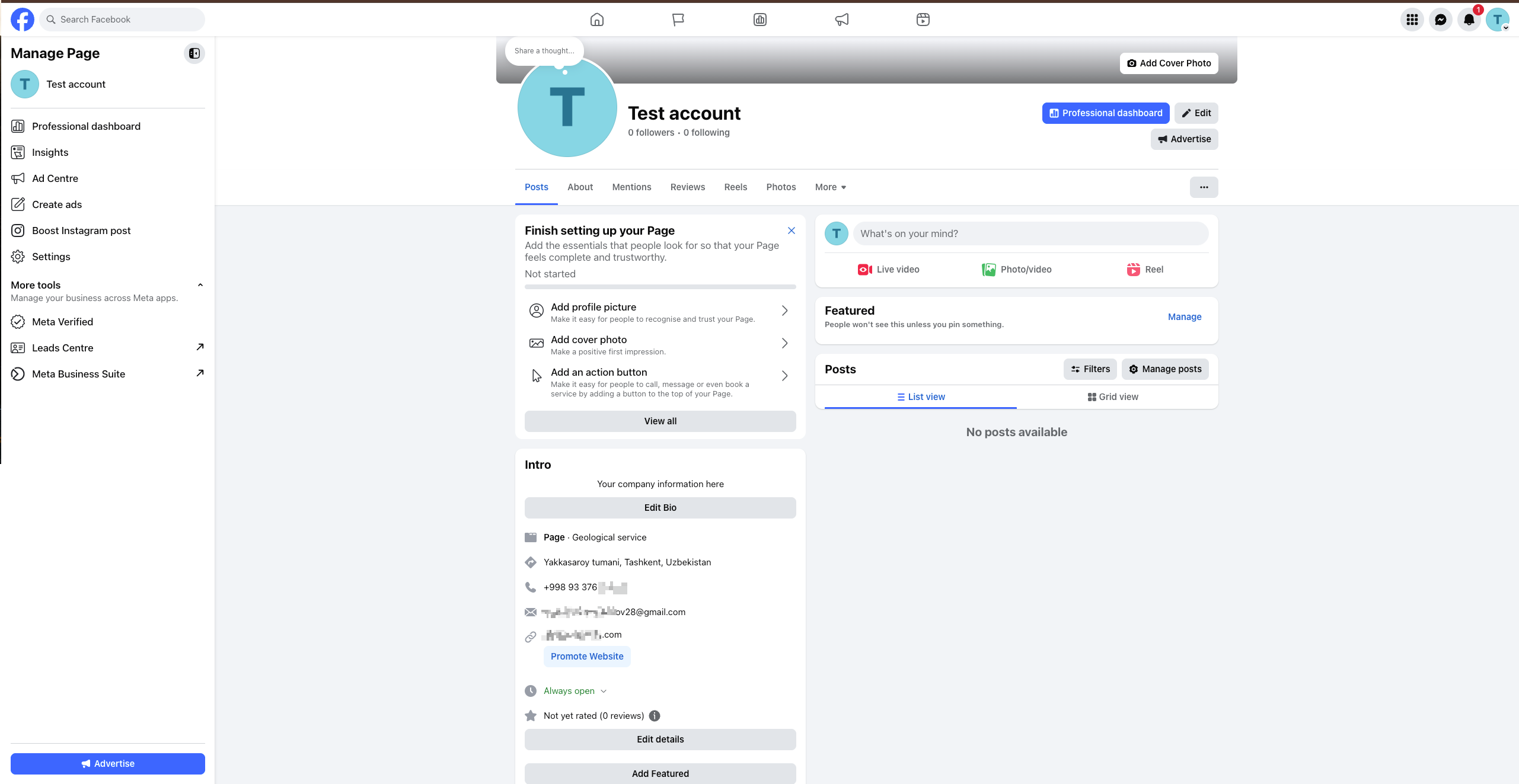Open the Add cover photo step chevron

pyautogui.click(x=784, y=344)
